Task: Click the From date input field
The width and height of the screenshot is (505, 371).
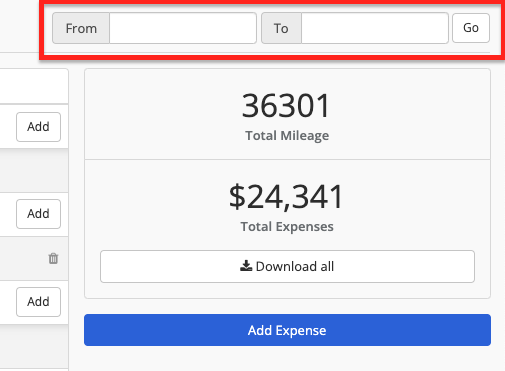Action: (x=183, y=28)
